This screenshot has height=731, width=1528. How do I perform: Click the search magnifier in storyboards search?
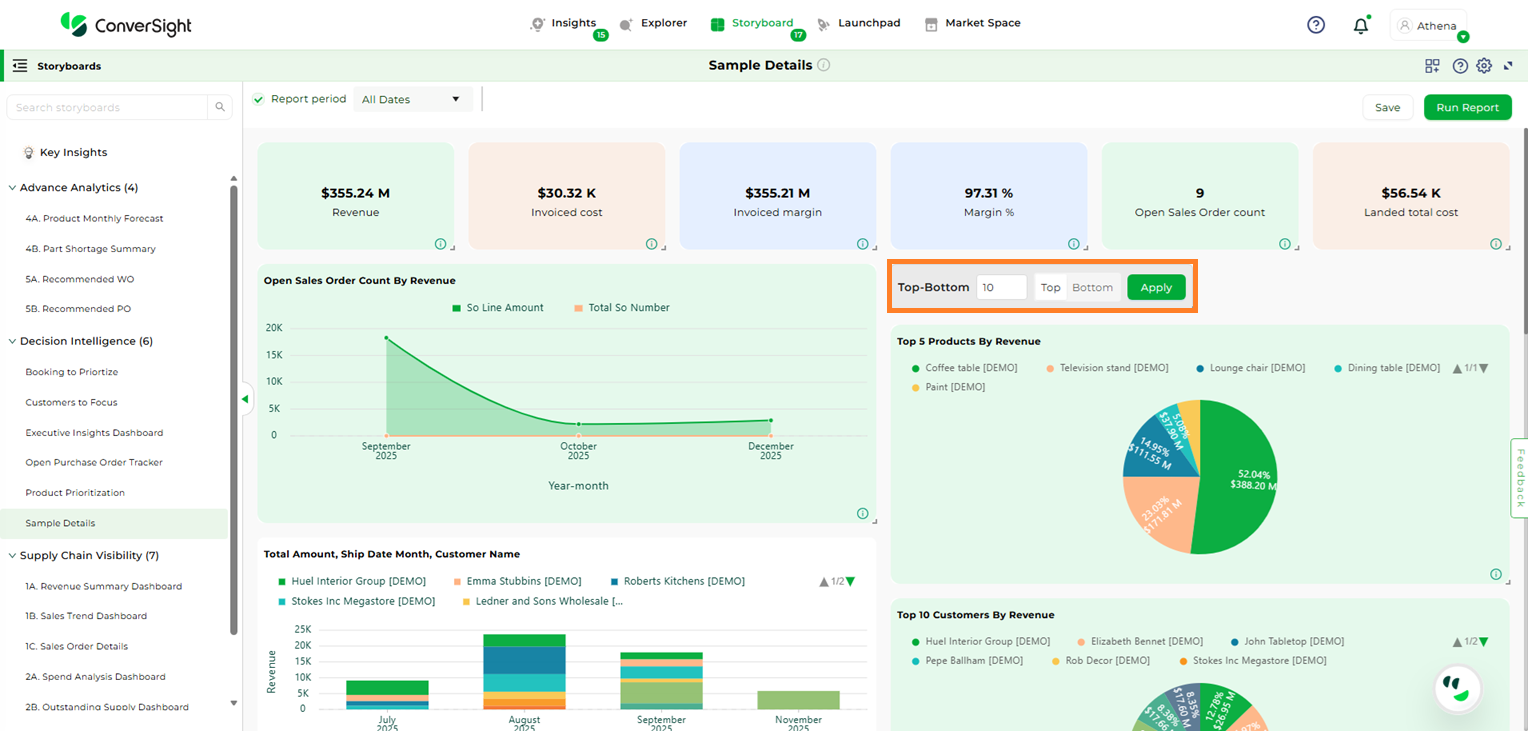coord(219,107)
